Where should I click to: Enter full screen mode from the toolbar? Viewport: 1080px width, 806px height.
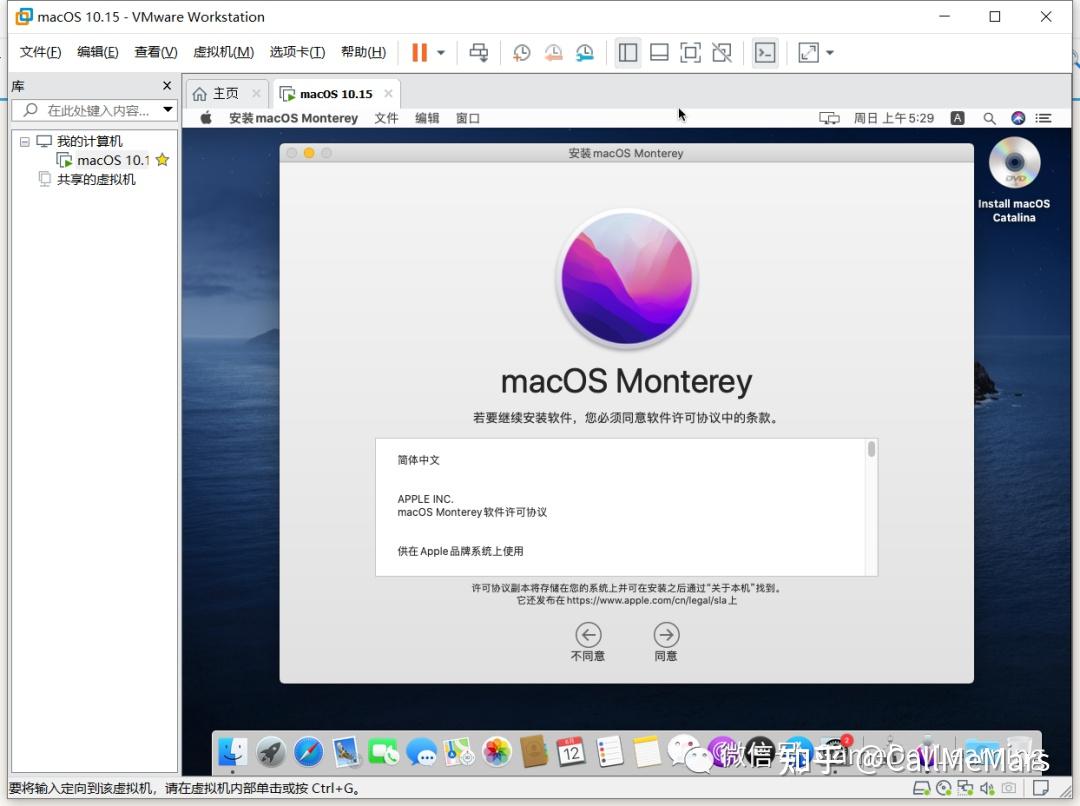pyautogui.click(x=690, y=52)
